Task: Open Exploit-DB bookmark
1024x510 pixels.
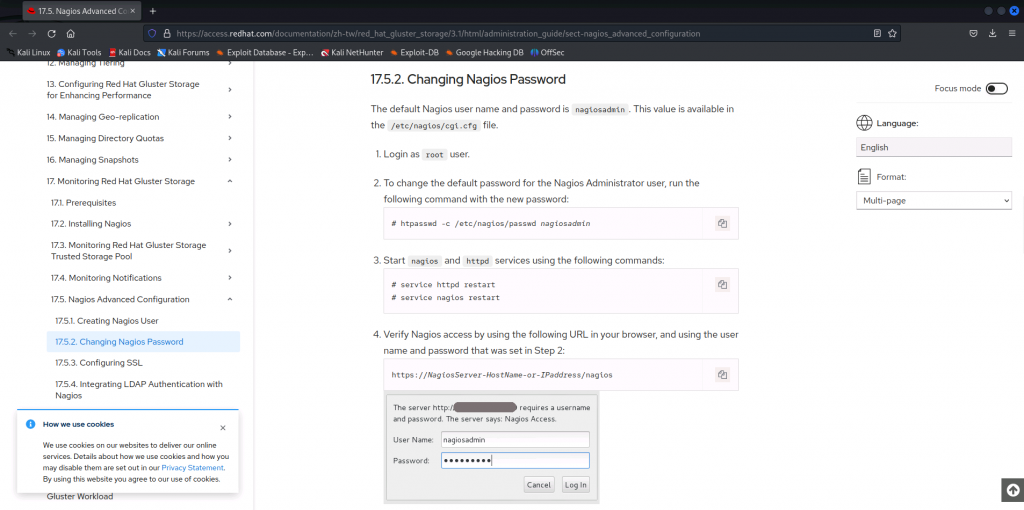Action: click(415, 52)
